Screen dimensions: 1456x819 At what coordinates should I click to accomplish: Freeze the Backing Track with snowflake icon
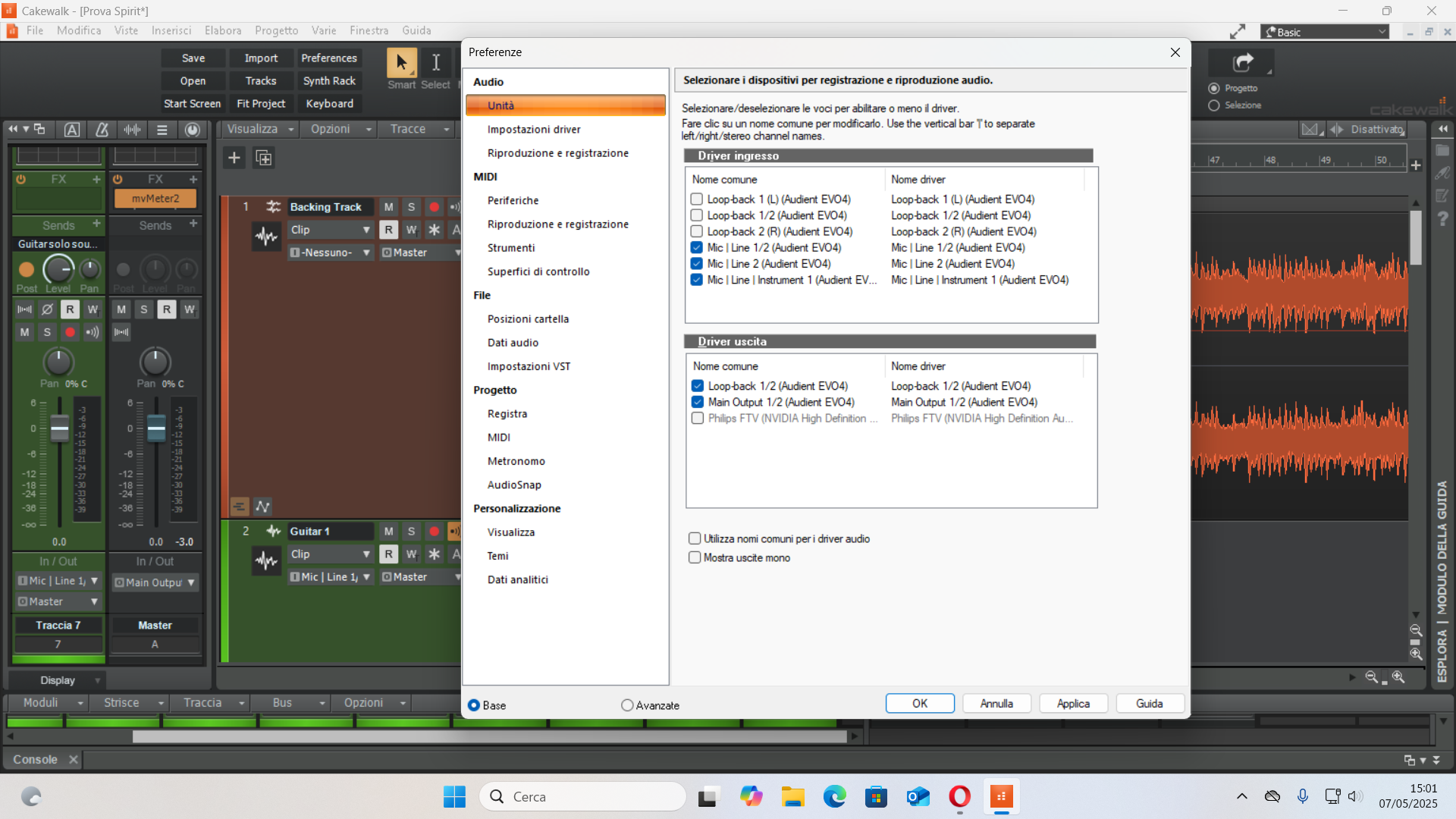point(434,230)
